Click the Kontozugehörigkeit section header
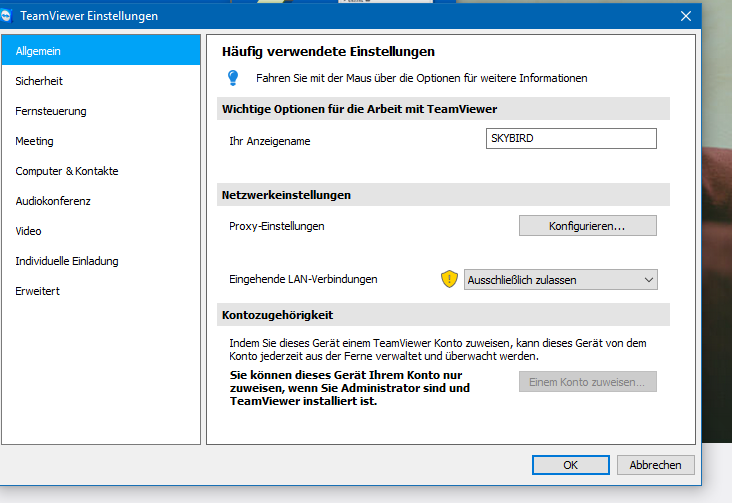Viewport: 732px width, 503px height. [443, 315]
